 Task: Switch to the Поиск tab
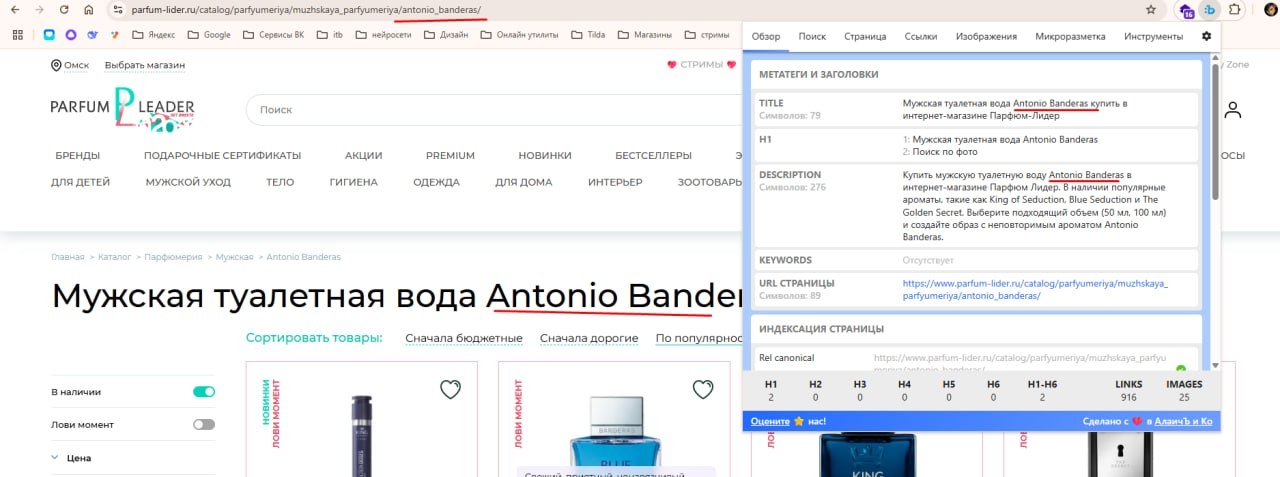click(x=812, y=36)
